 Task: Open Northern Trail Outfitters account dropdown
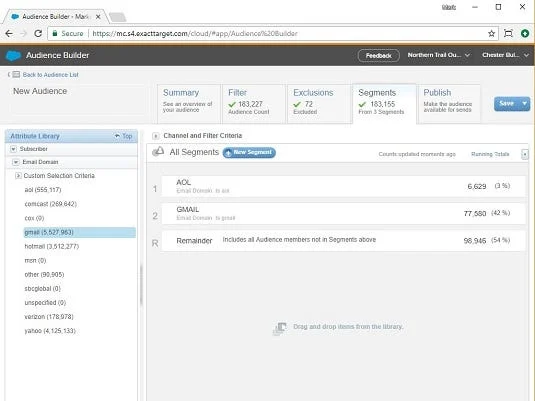tap(438, 55)
